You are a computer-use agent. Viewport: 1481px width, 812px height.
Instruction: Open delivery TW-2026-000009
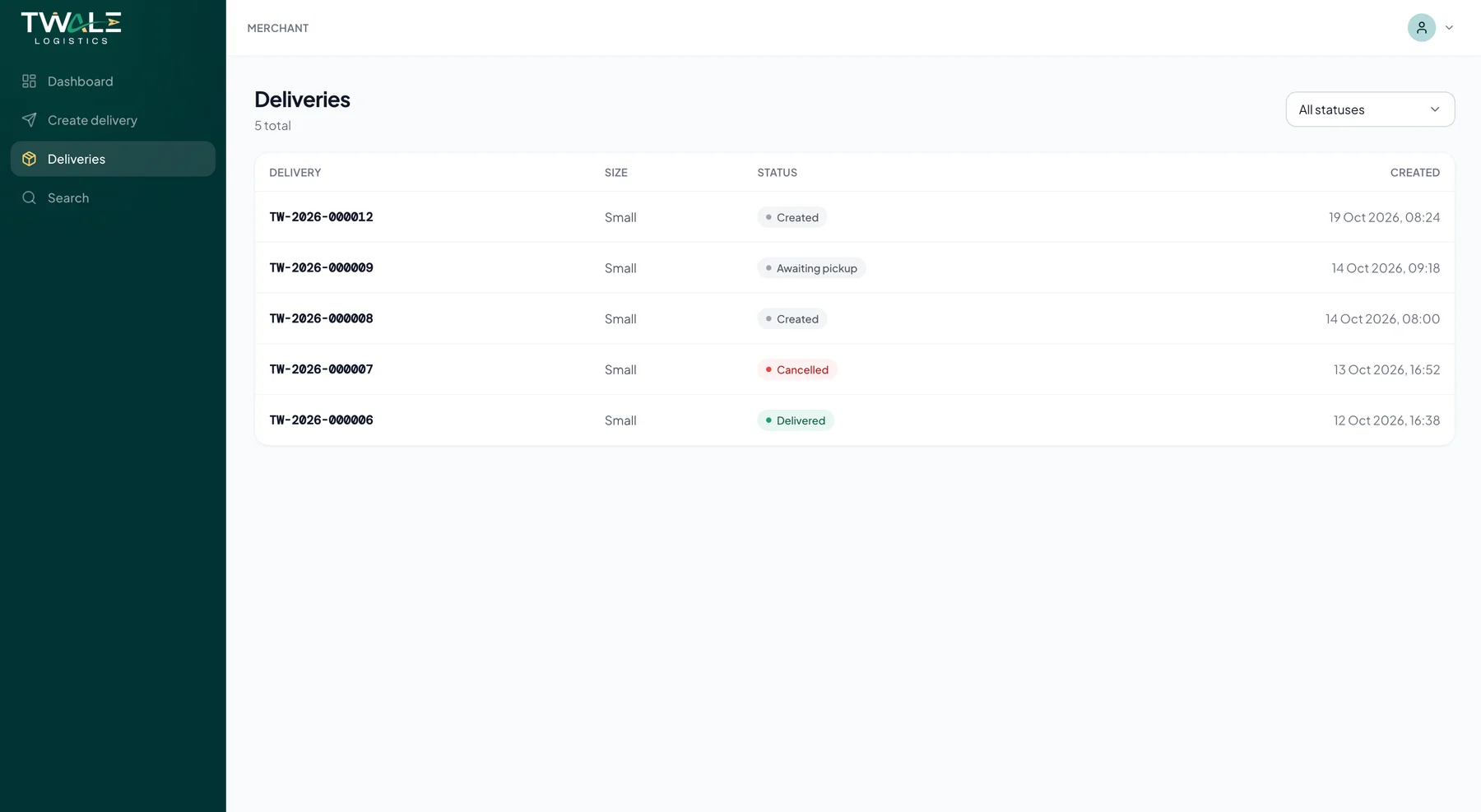(x=321, y=268)
